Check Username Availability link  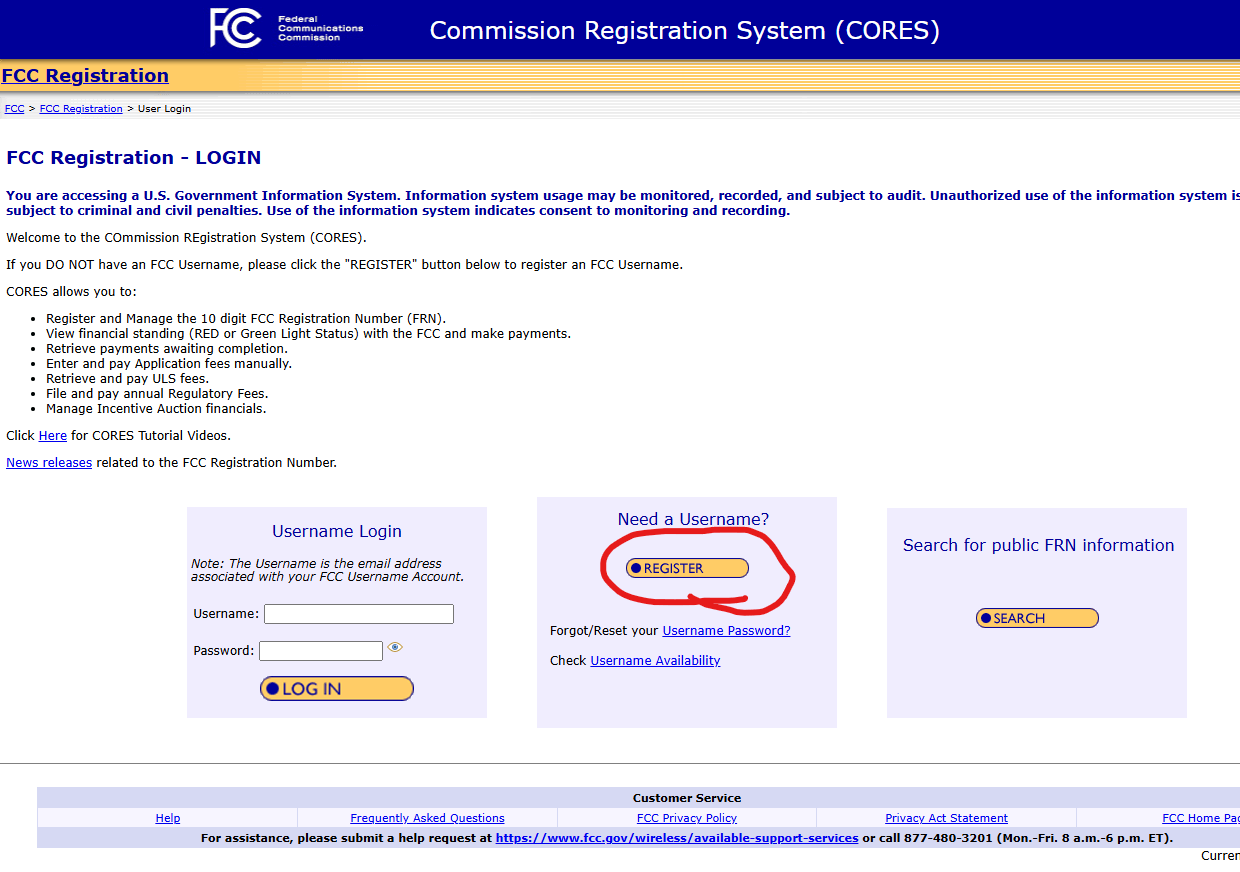coord(655,661)
